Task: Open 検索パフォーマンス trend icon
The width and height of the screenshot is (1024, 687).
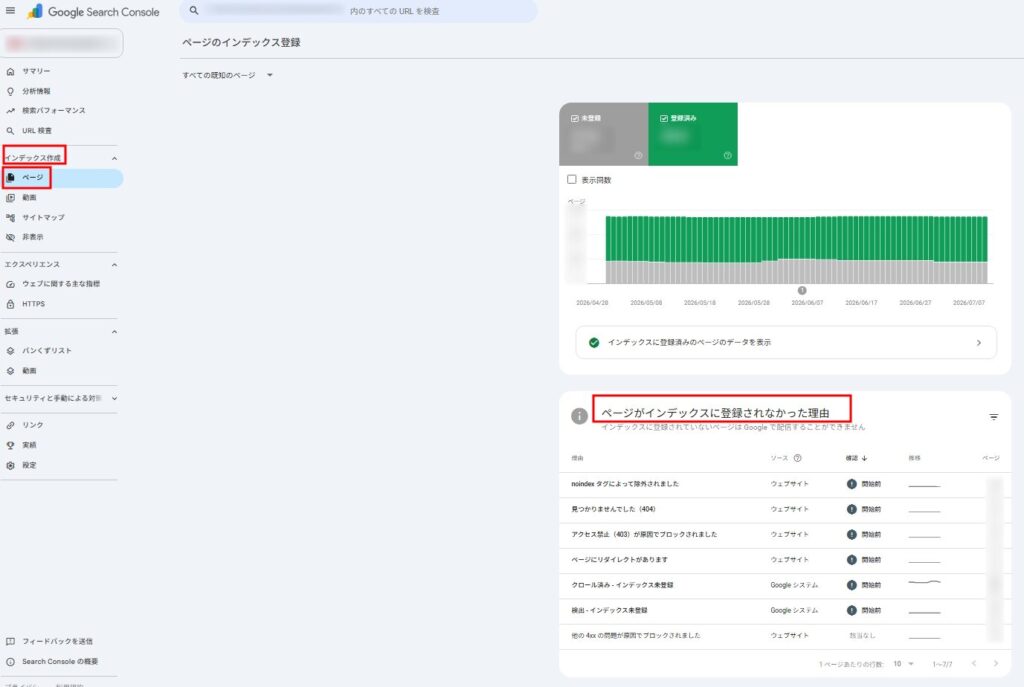Action: 10,111
